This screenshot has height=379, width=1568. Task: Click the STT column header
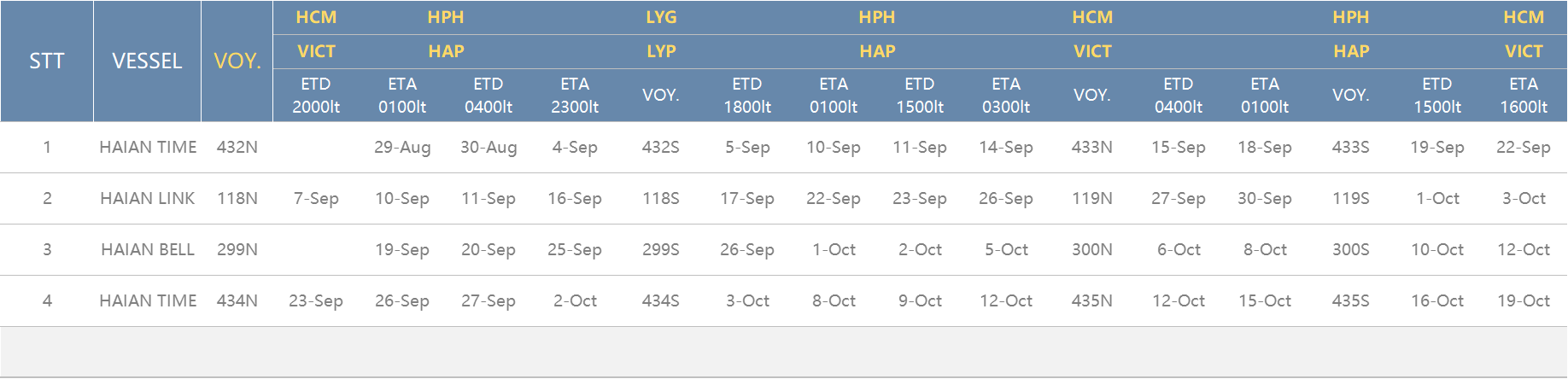coord(47,61)
